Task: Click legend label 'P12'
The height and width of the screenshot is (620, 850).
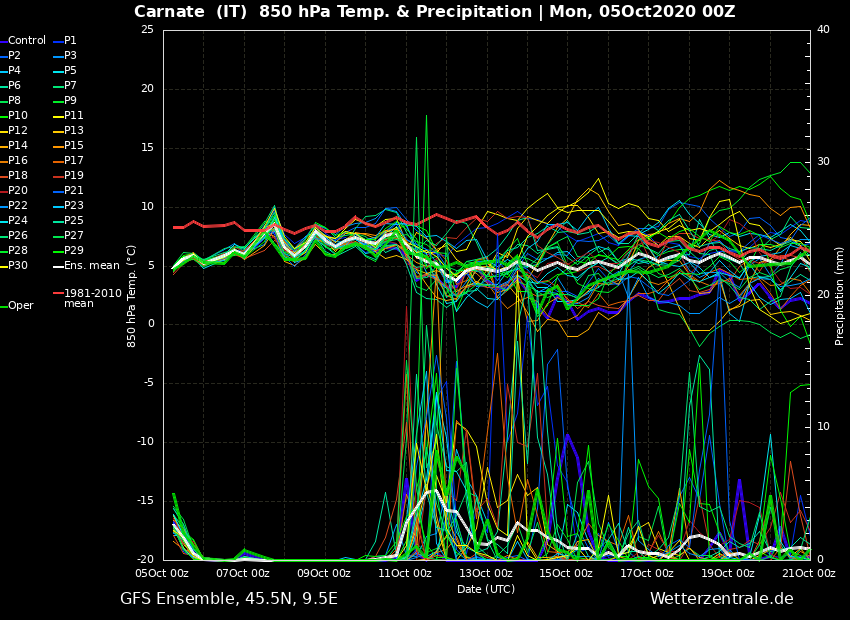Action: click(17, 131)
